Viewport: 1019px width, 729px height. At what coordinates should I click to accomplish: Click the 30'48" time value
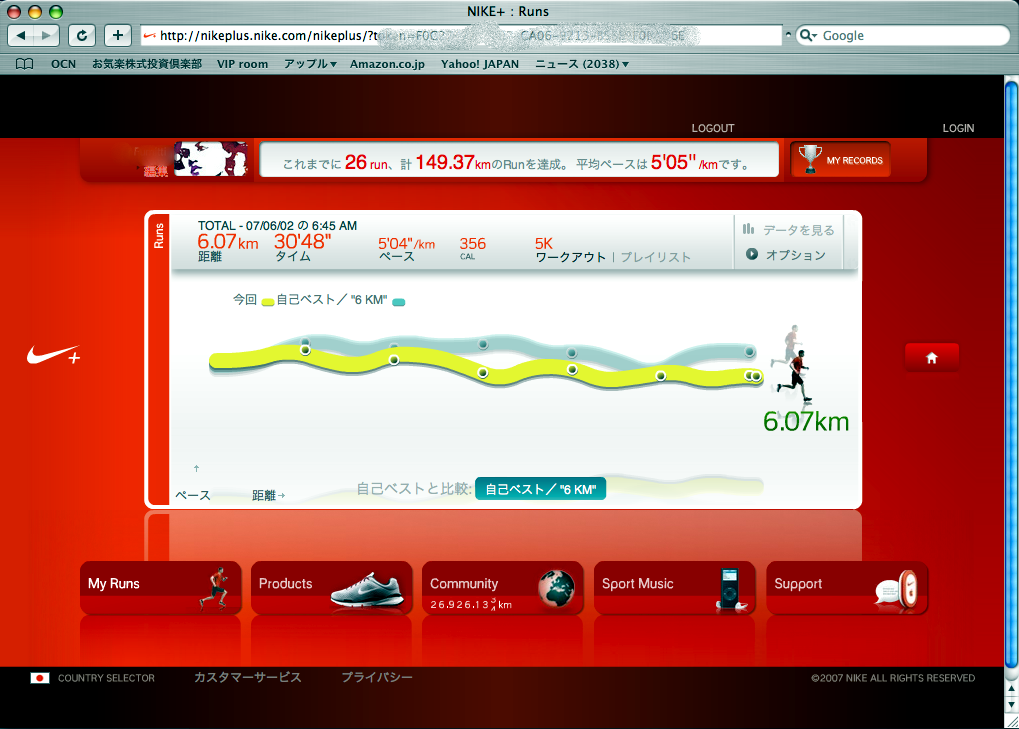tap(302, 242)
